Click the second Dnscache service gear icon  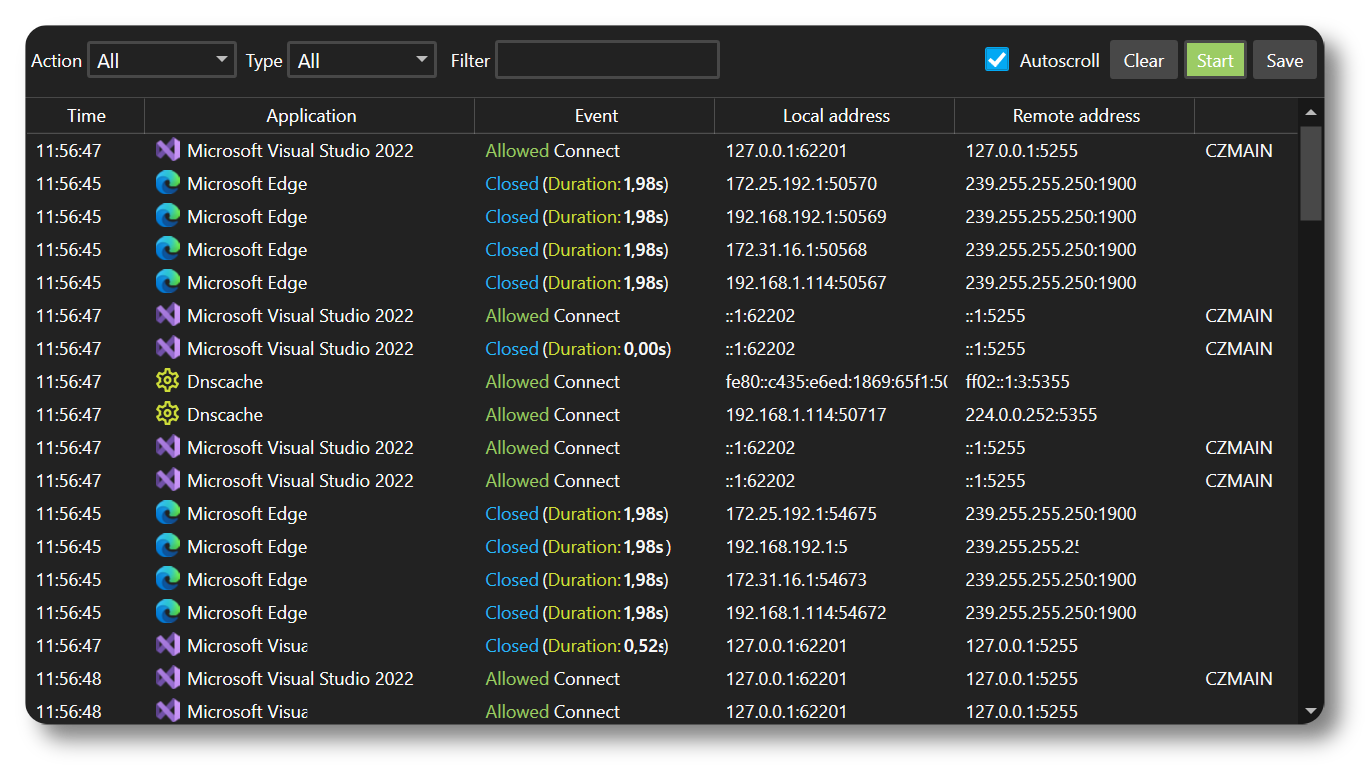coord(168,414)
